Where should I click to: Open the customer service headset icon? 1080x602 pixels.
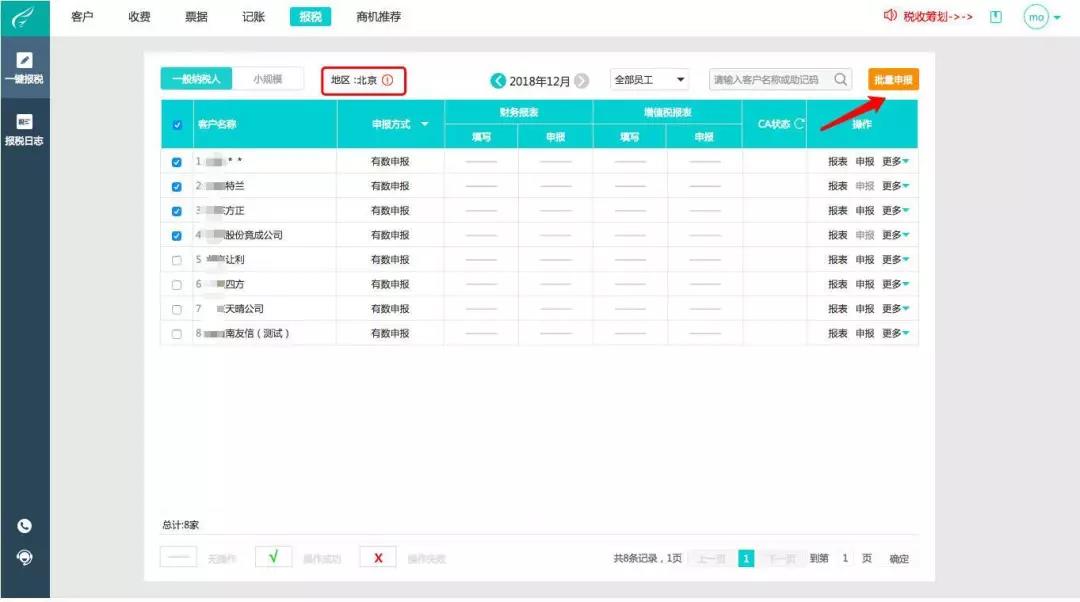pyautogui.click(x=24, y=557)
